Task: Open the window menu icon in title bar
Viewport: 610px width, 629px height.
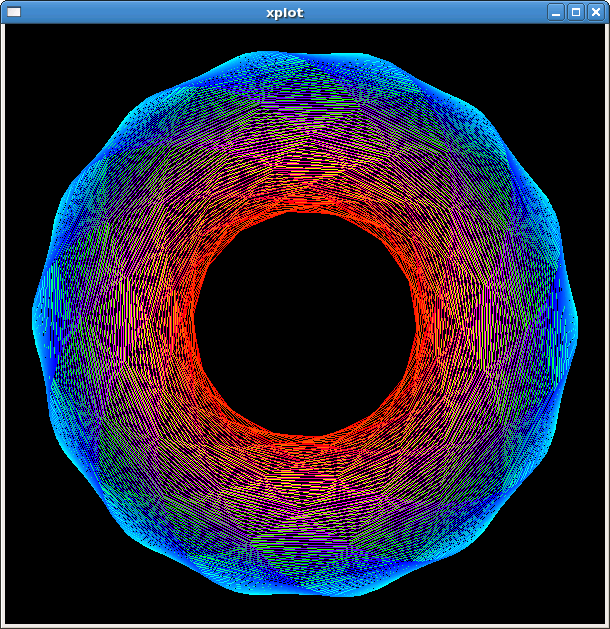Action: (x=14, y=12)
